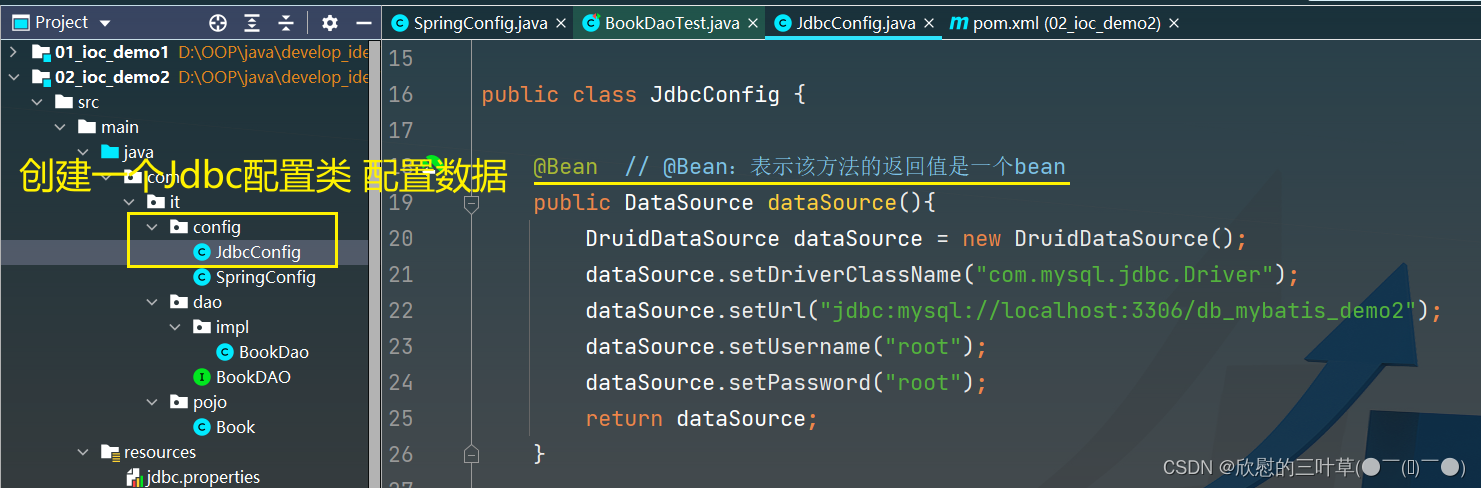Click line number 16 in gutter
The image size is (1481, 488).
[400, 94]
